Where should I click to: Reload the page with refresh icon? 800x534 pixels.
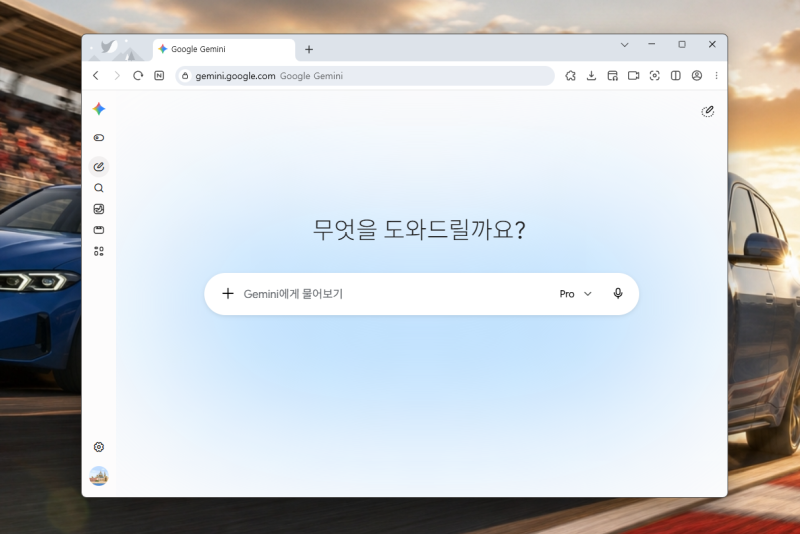(138, 75)
